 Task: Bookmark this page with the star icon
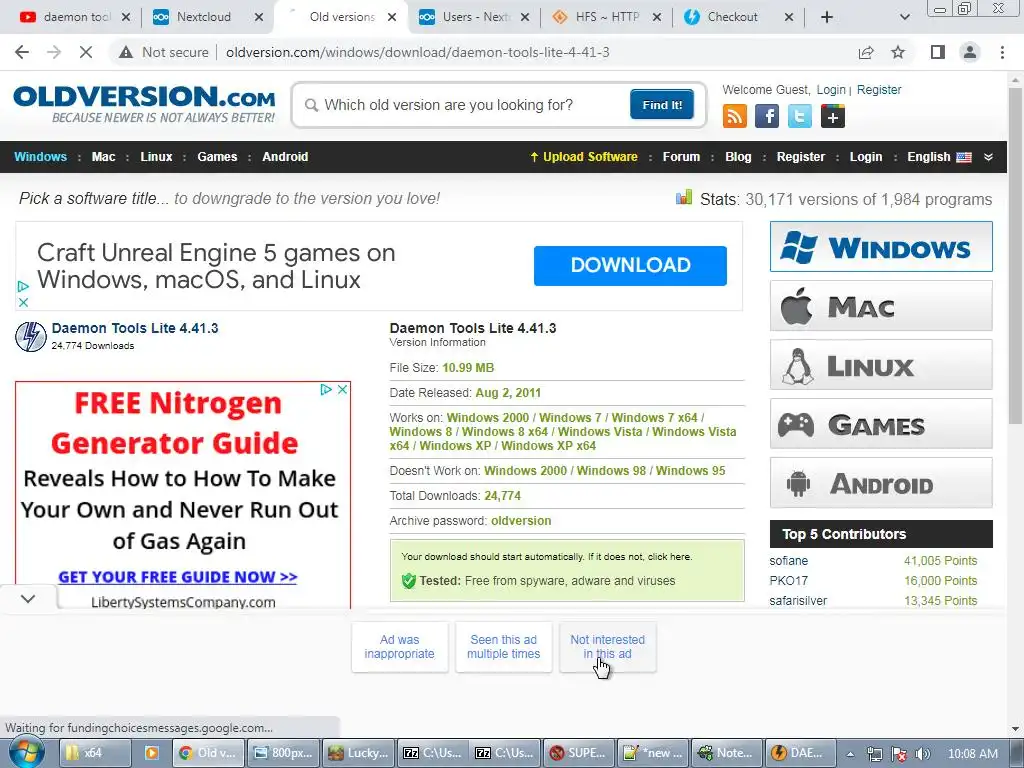(898, 52)
